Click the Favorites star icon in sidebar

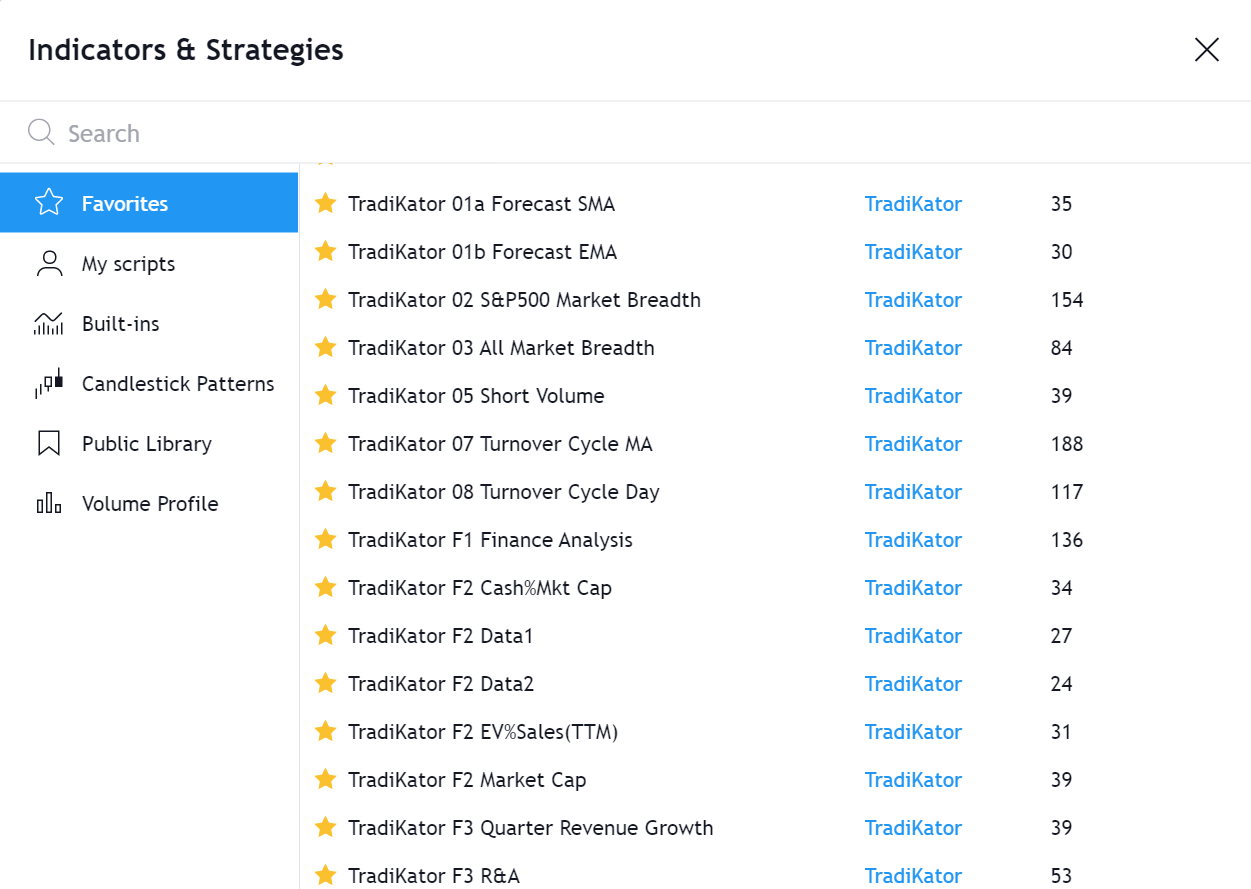tap(48, 203)
